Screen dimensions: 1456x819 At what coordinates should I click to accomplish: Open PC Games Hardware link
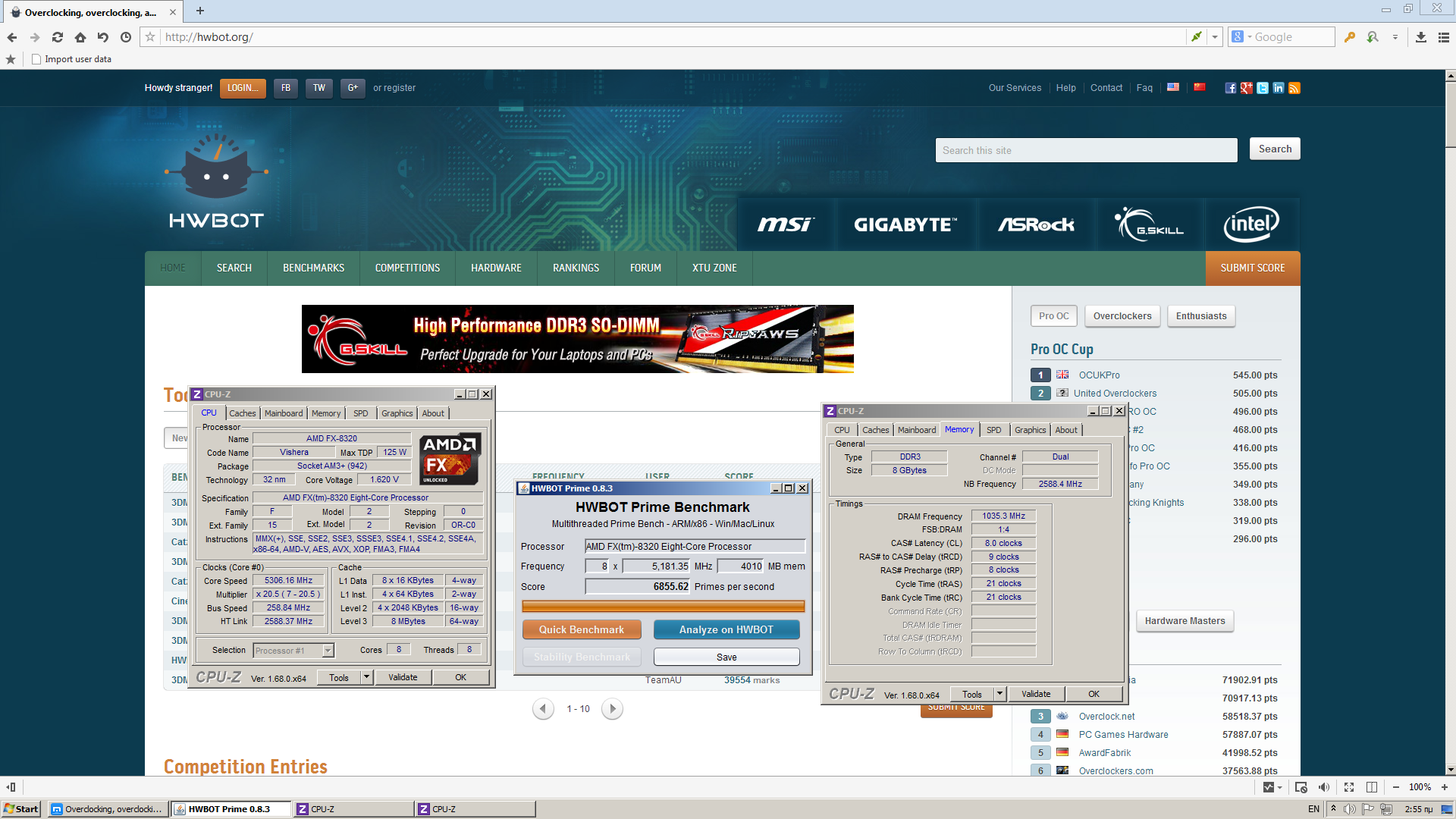[1124, 735]
